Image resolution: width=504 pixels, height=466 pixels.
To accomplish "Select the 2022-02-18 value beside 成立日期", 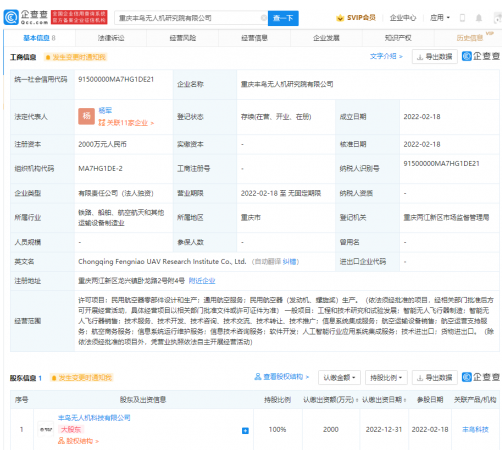I will (422, 117).
